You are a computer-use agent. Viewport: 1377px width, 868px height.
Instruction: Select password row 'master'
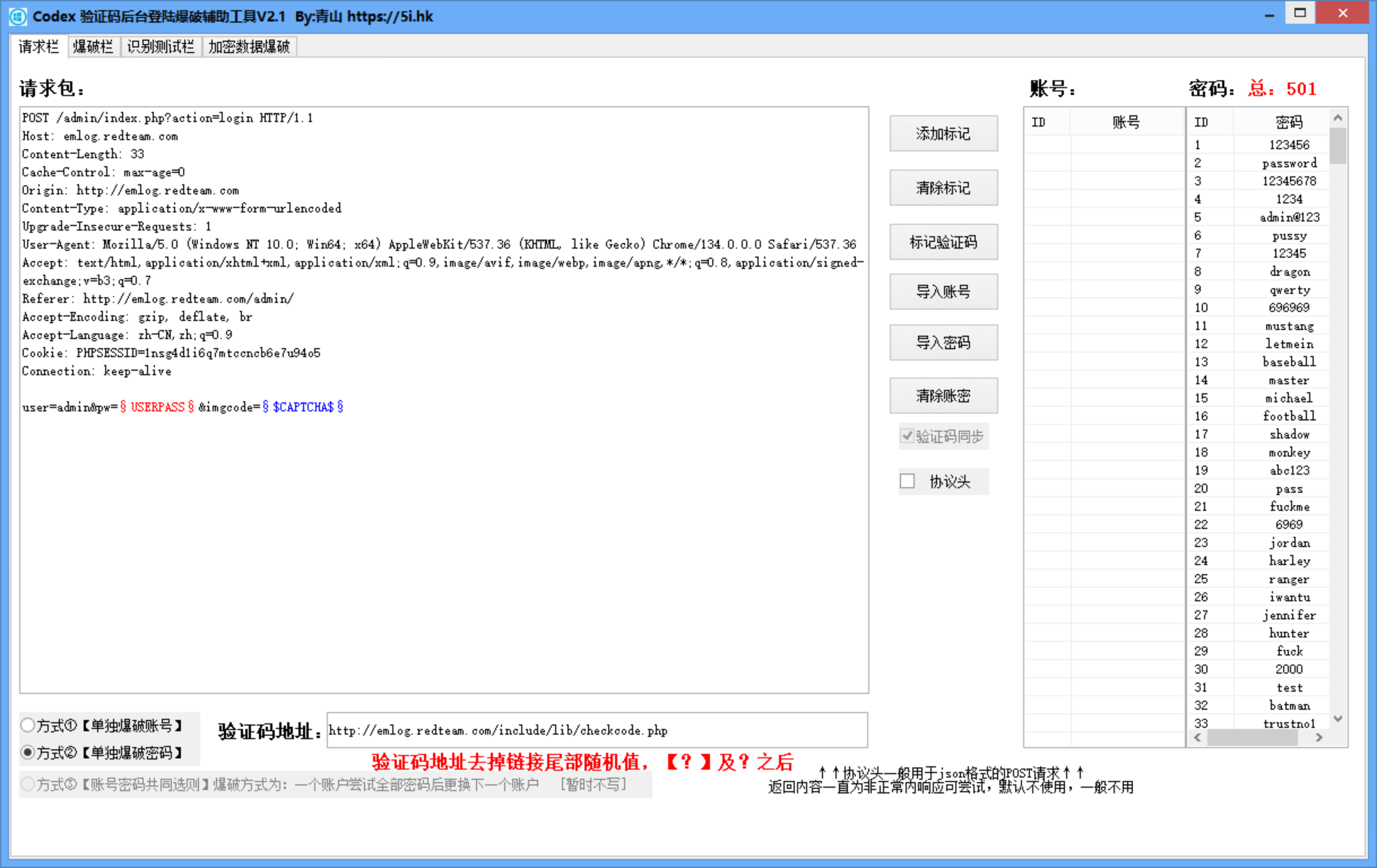click(x=1259, y=380)
